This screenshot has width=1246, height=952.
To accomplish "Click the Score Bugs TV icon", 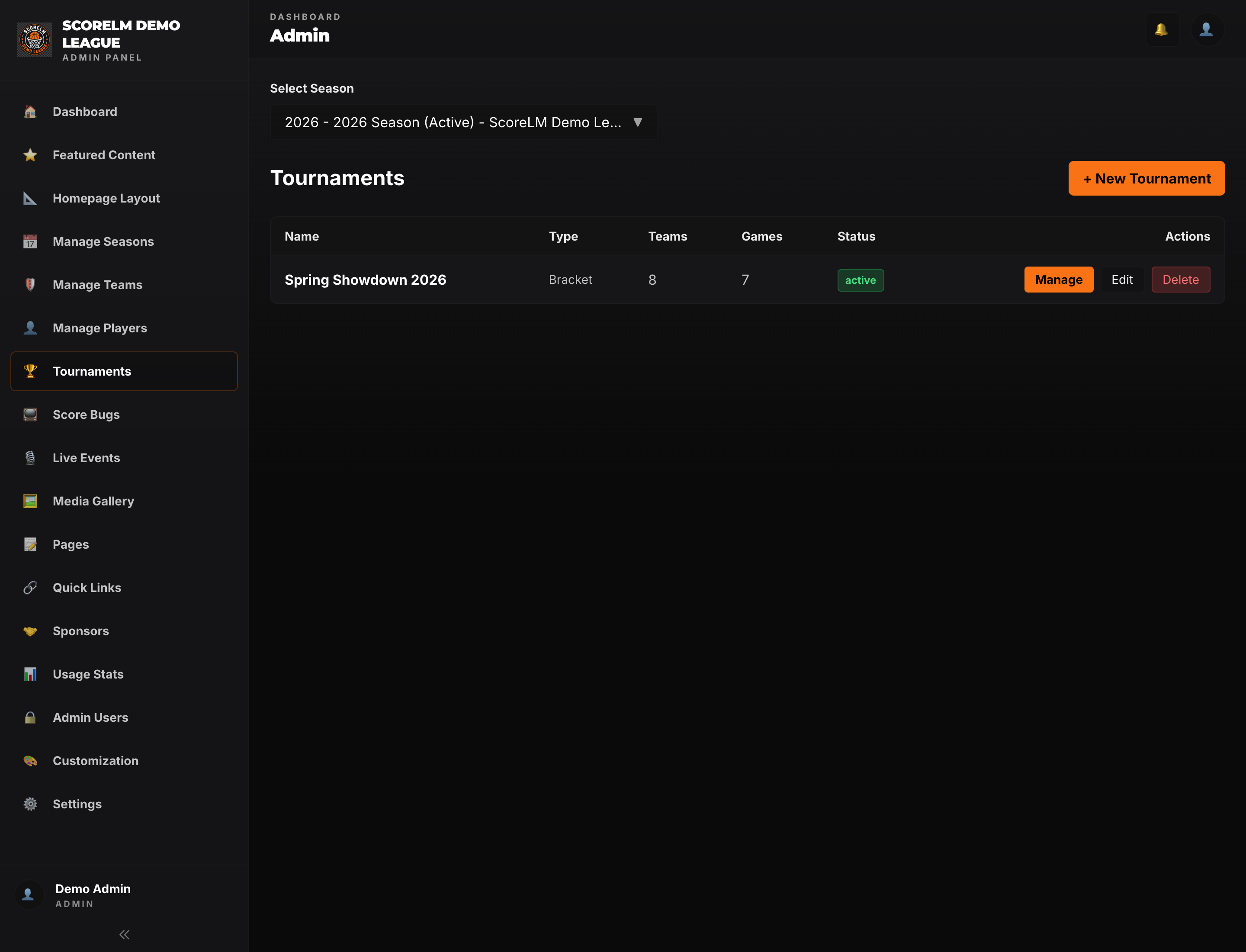I will (30, 414).
